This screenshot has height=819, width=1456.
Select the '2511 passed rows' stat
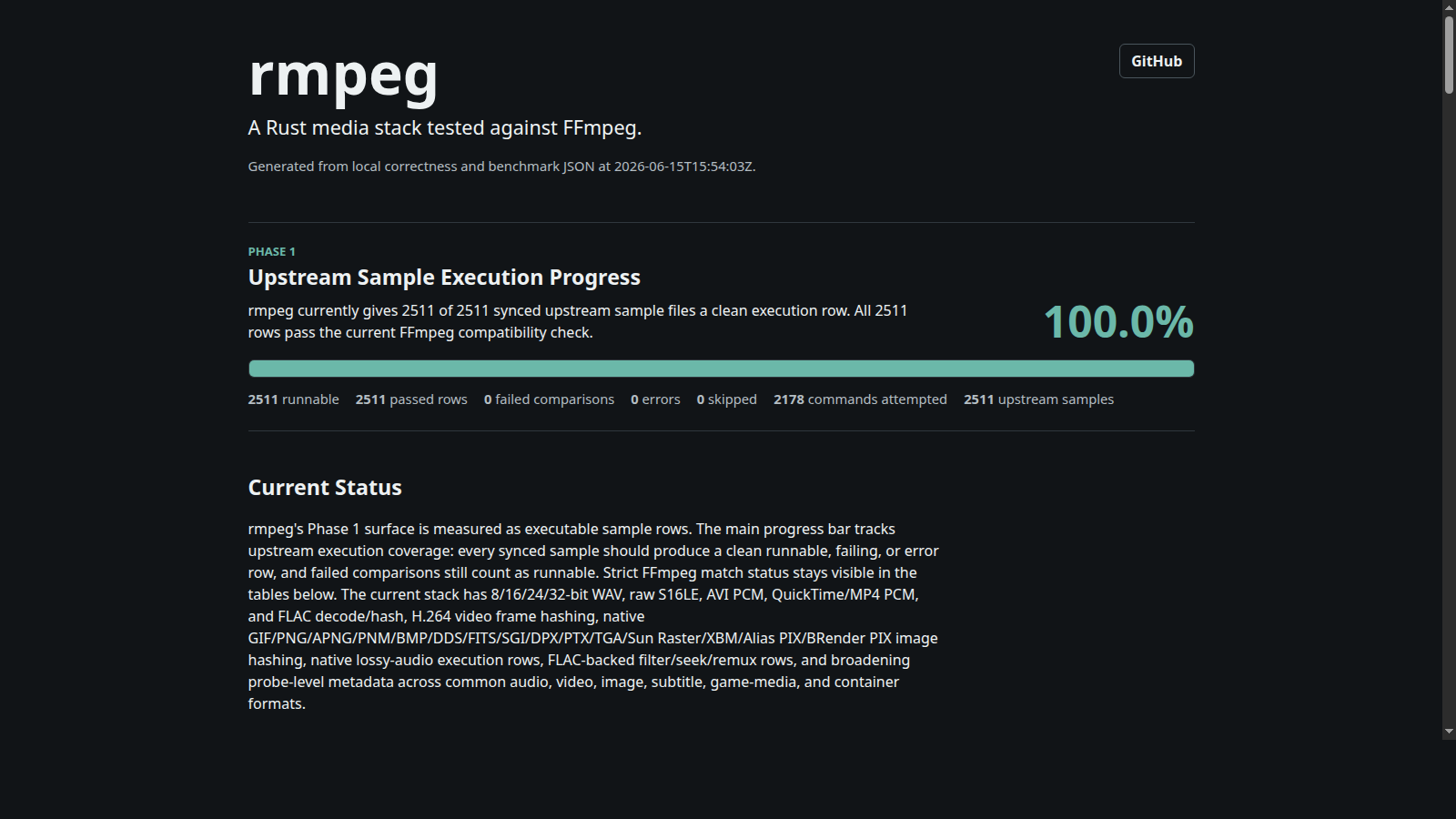(x=411, y=399)
